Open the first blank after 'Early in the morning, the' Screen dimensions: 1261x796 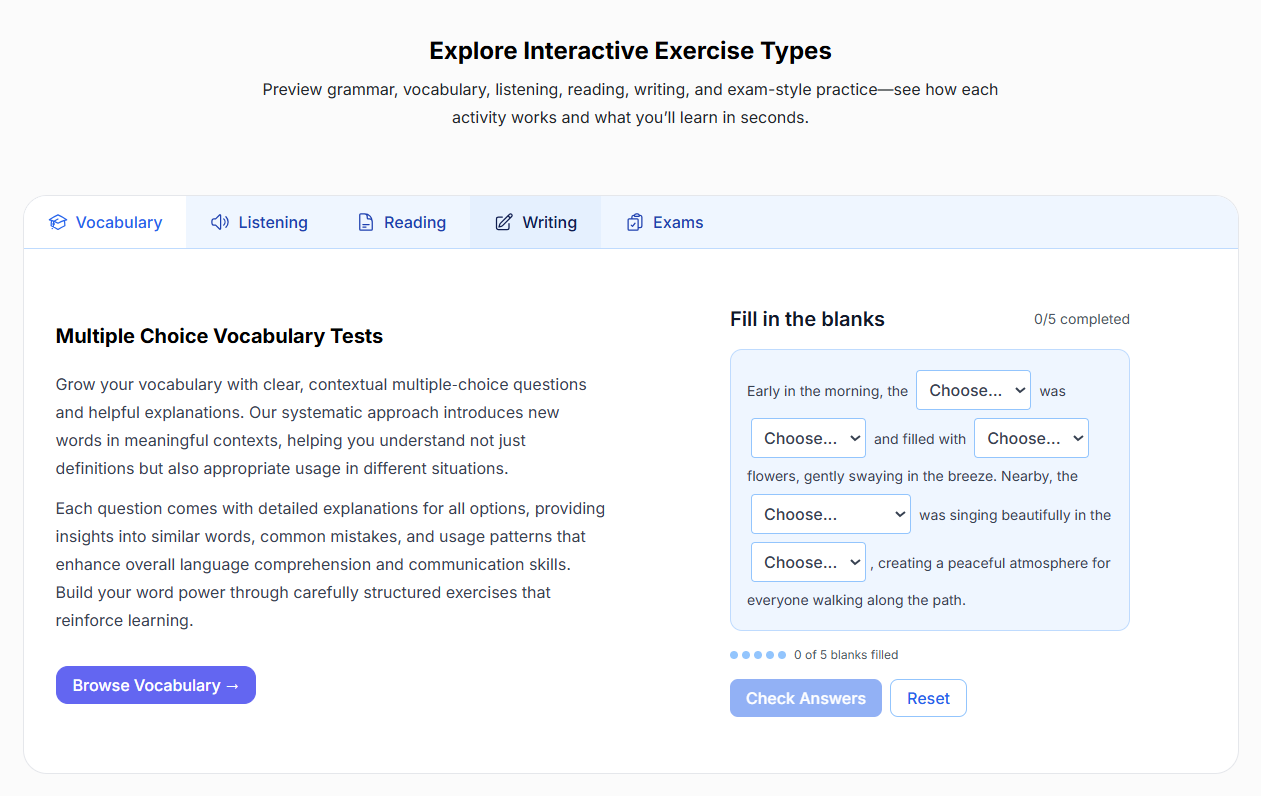[973, 390]
